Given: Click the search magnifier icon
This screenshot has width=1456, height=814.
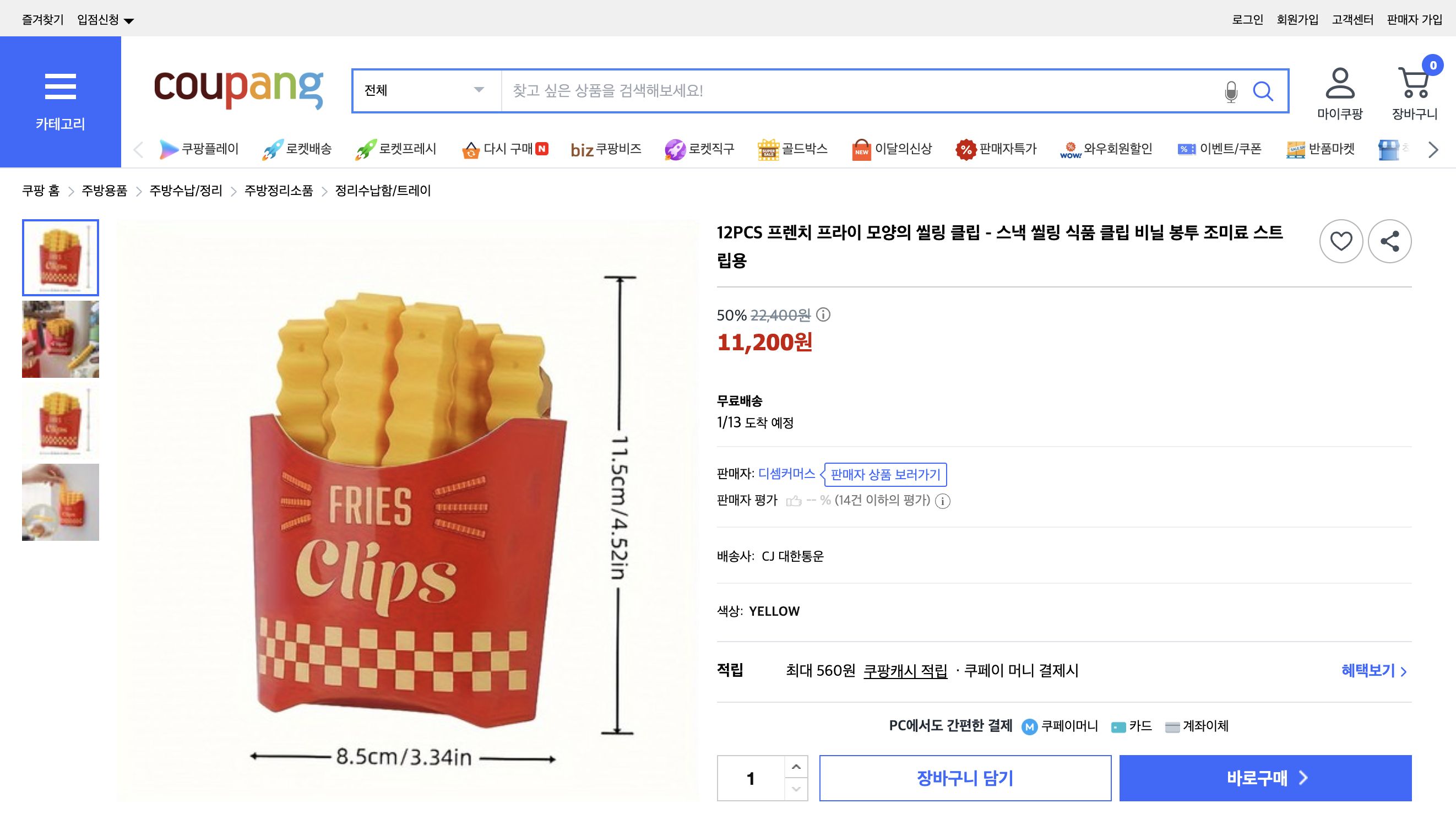Looking at the screenshot, I should (1264, 91).
